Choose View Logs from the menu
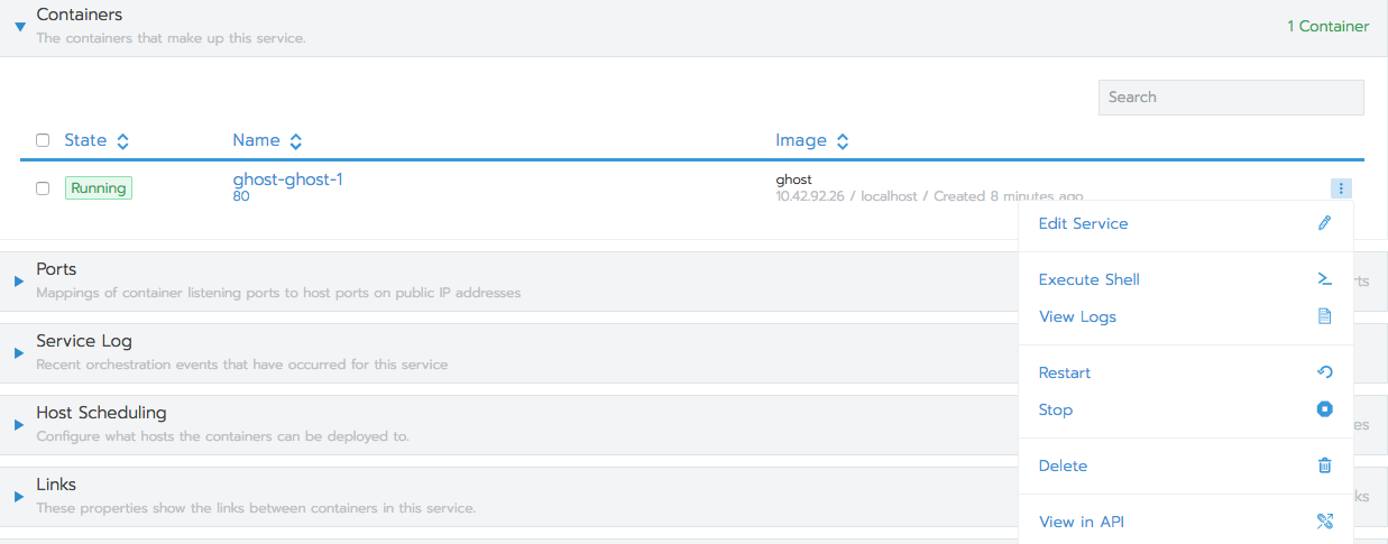The image size is (1388, 544). [x=1077, y=317]
